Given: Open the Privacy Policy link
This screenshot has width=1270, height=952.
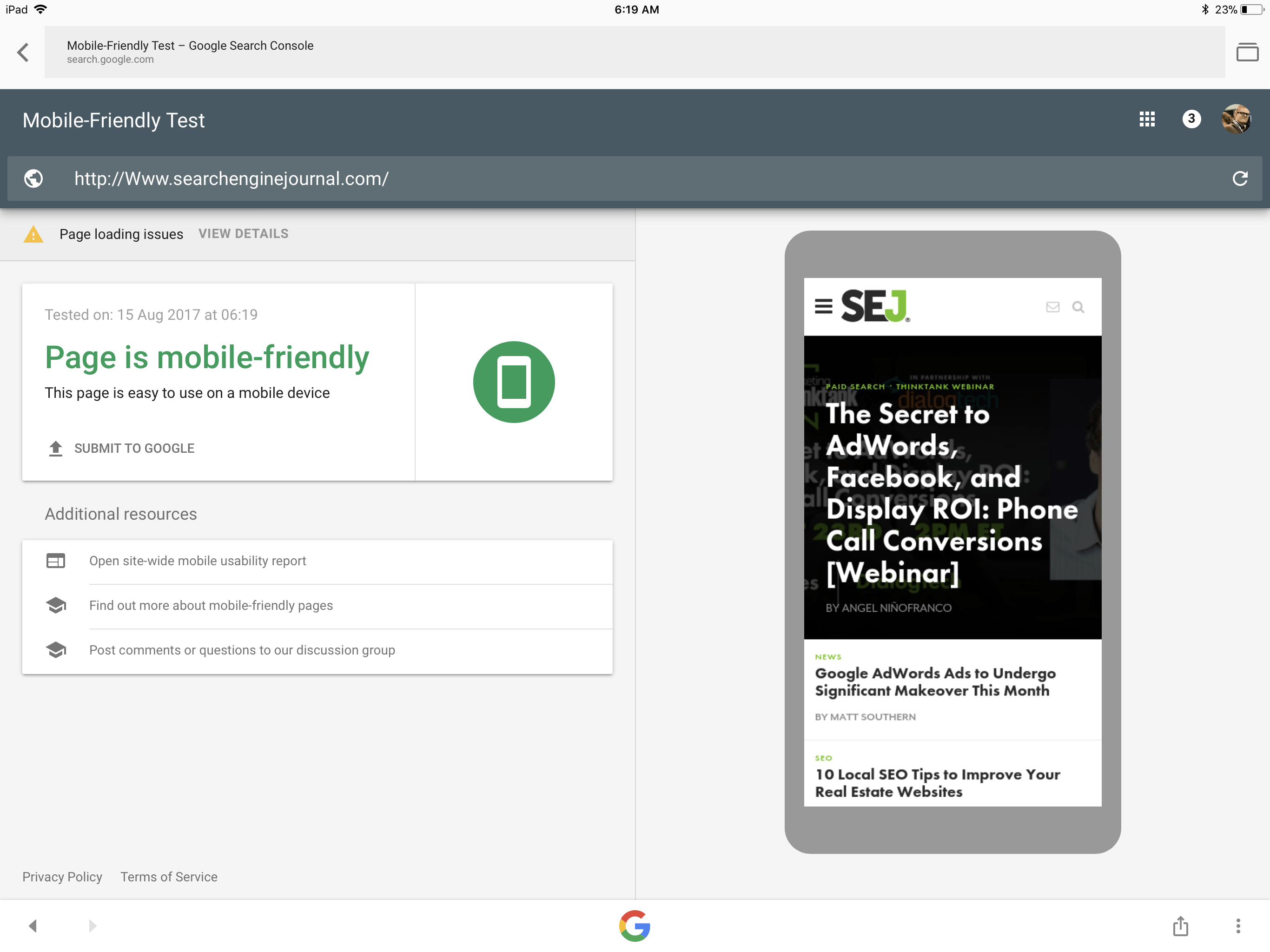Looking at the screenshot, I should [62, 877].
